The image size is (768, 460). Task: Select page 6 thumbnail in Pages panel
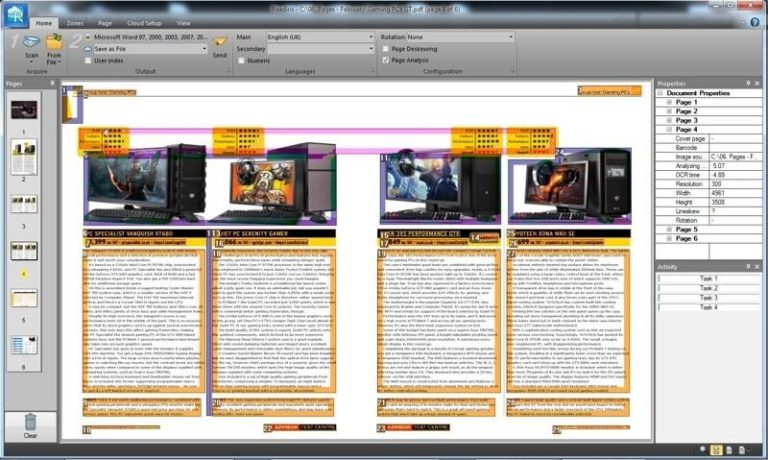point(24,345)
